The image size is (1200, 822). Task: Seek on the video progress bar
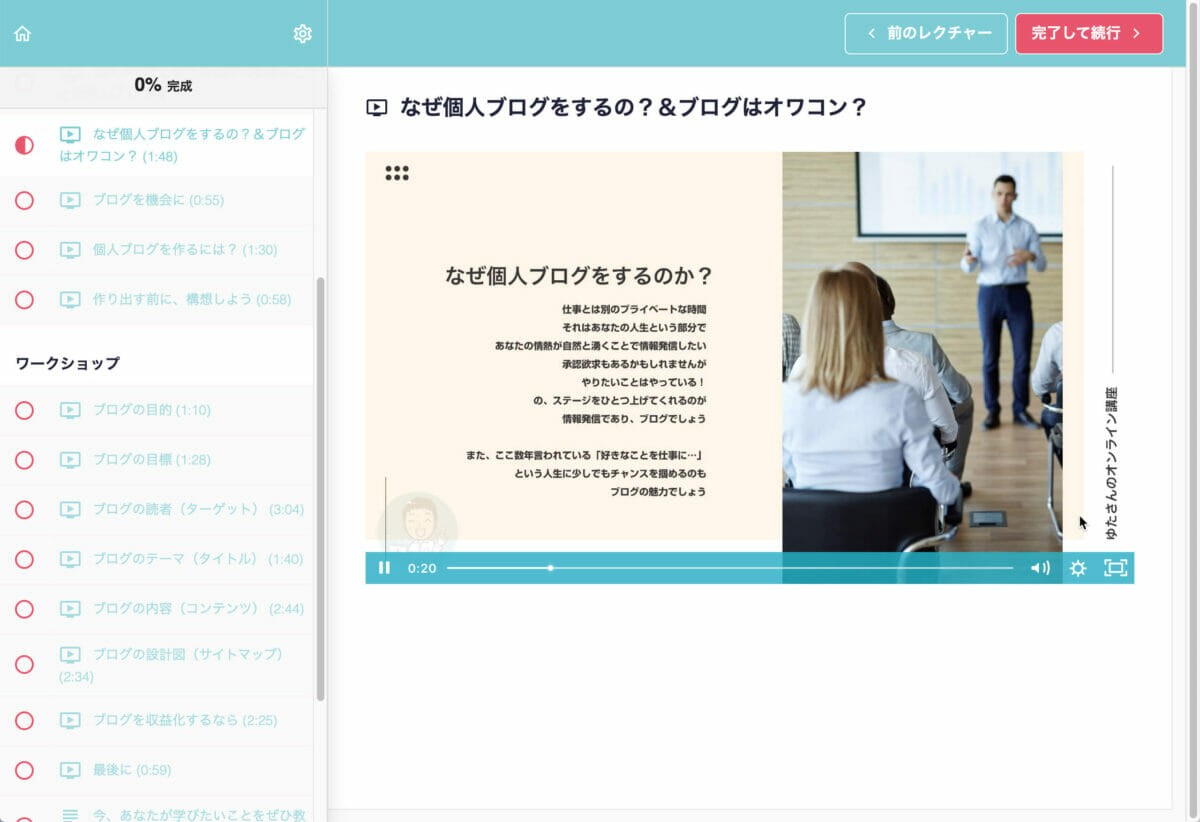(730, 568)
